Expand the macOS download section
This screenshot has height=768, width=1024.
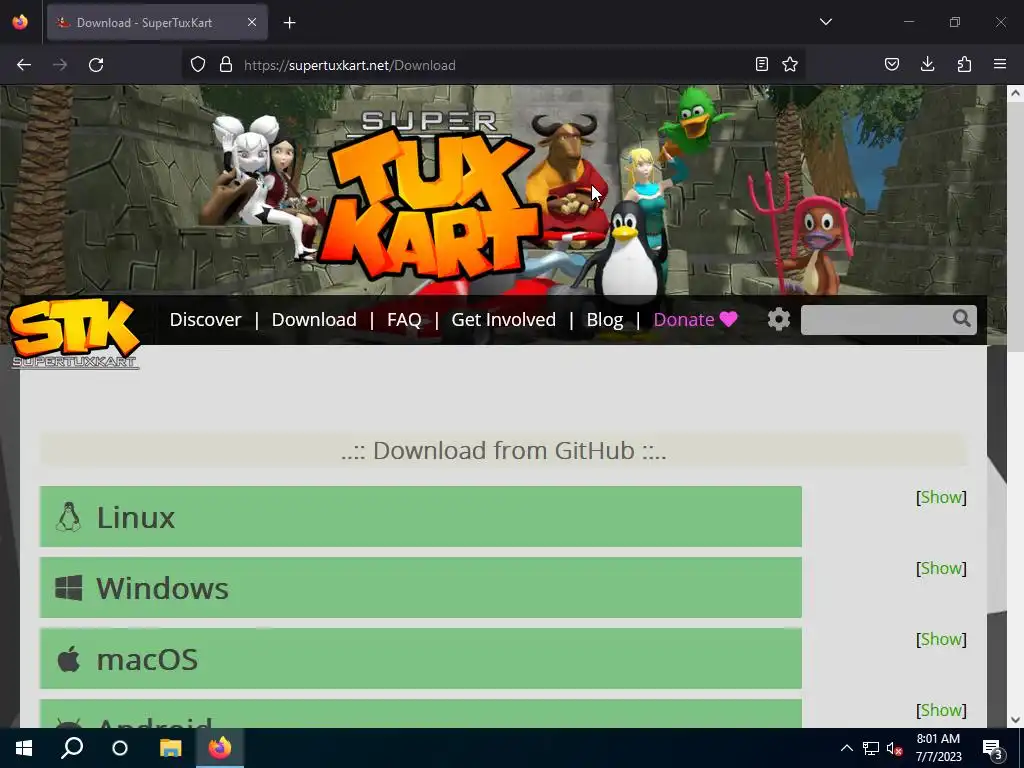(x=421, y=659)
